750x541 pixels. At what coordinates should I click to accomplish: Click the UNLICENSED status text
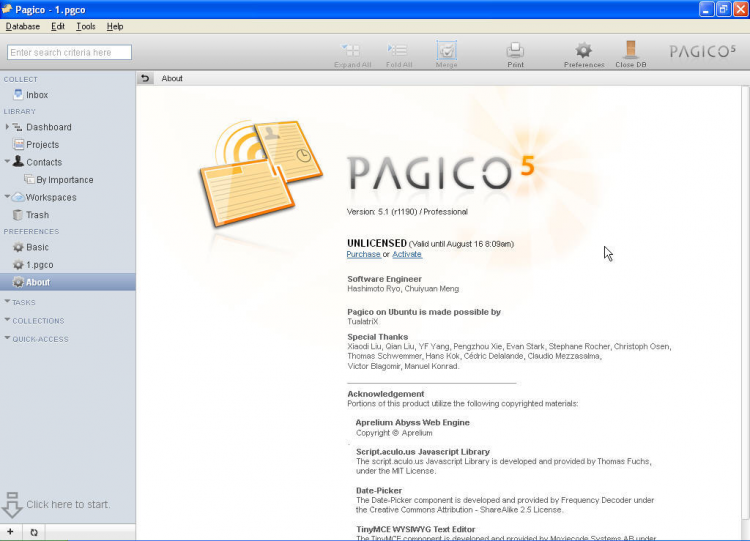377,243
